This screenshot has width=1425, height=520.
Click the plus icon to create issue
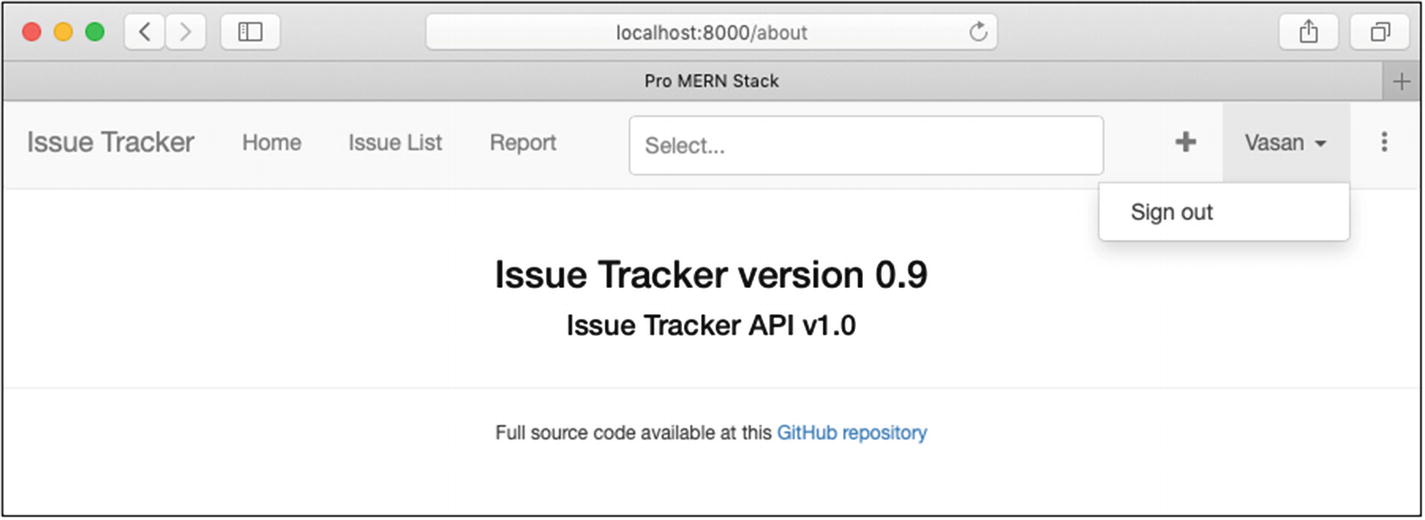(1185, 142)
